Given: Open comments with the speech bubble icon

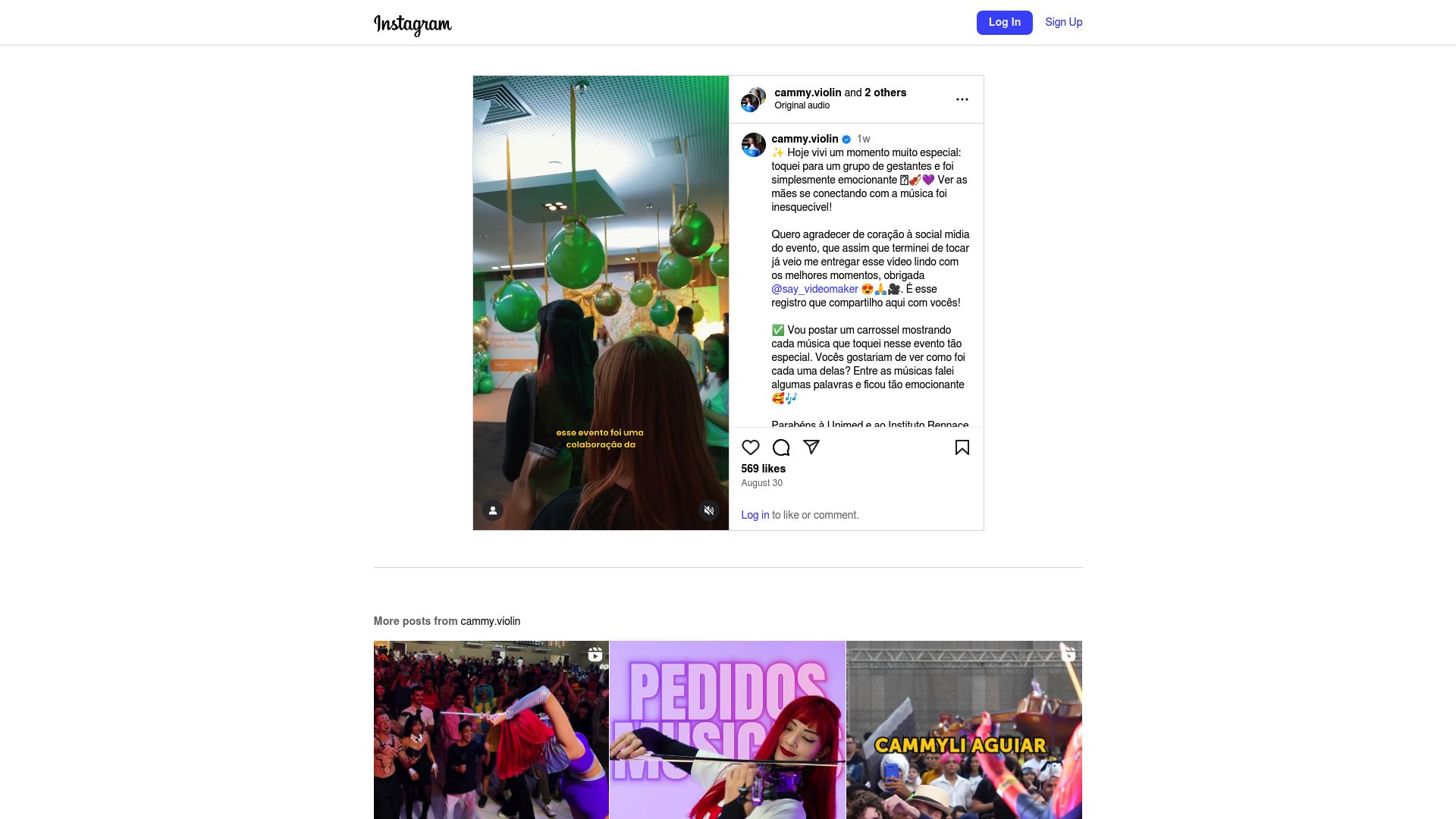Looking at the screenshot, I should click(780, 447).
